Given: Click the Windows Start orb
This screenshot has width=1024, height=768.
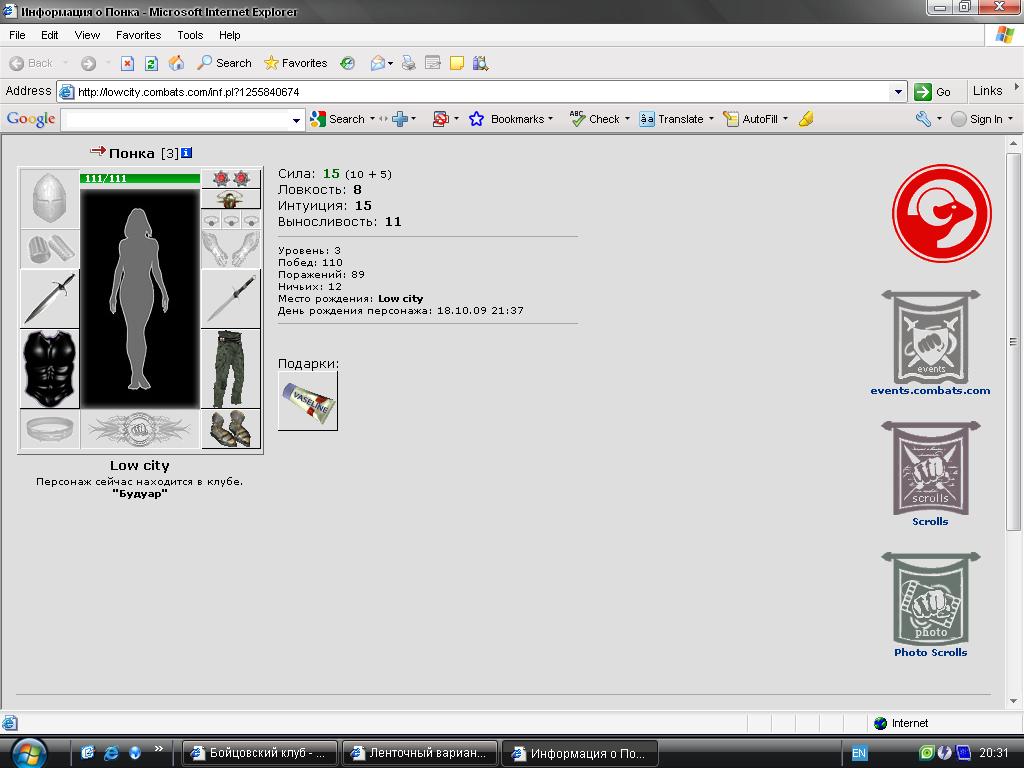Looking at the screenshot, I should click(x=28, y=753).
